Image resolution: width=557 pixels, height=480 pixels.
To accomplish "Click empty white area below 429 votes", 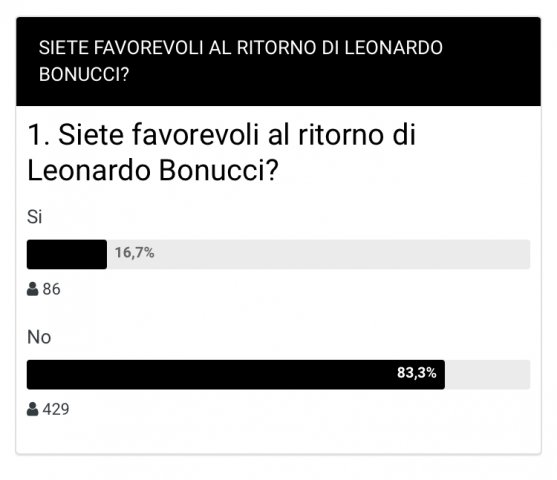I will click(x=278, y=435).
